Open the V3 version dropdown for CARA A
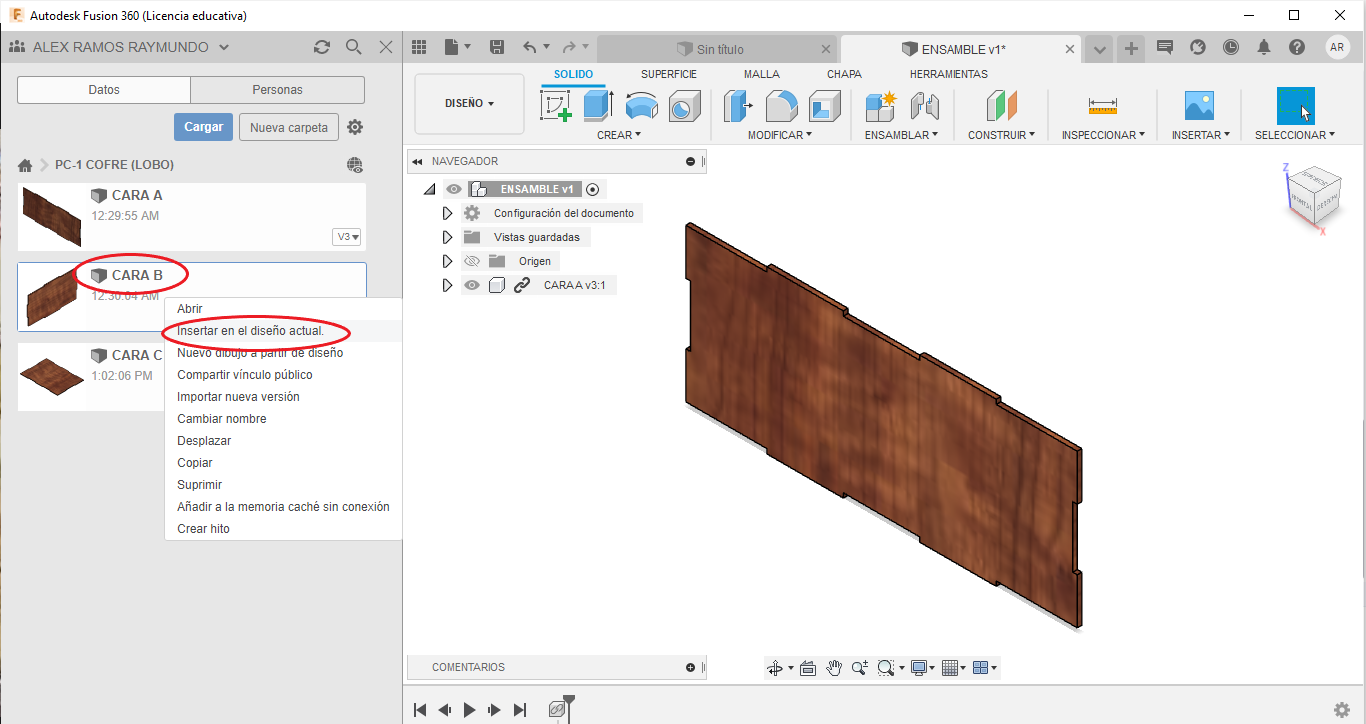 click(x=348, y=237)
